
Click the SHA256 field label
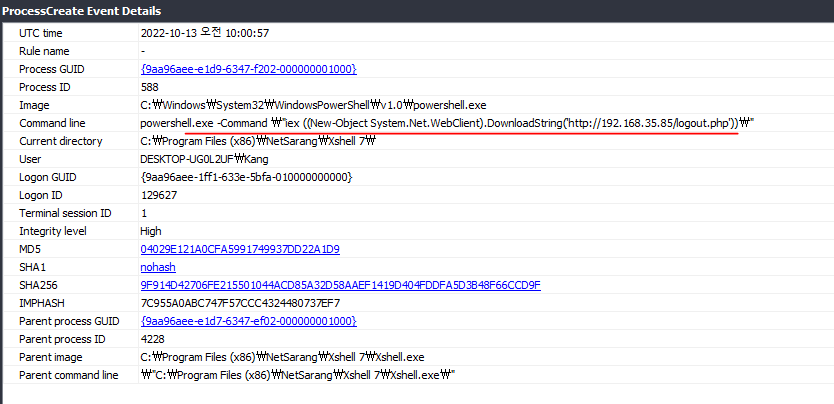tap(38, 285)
